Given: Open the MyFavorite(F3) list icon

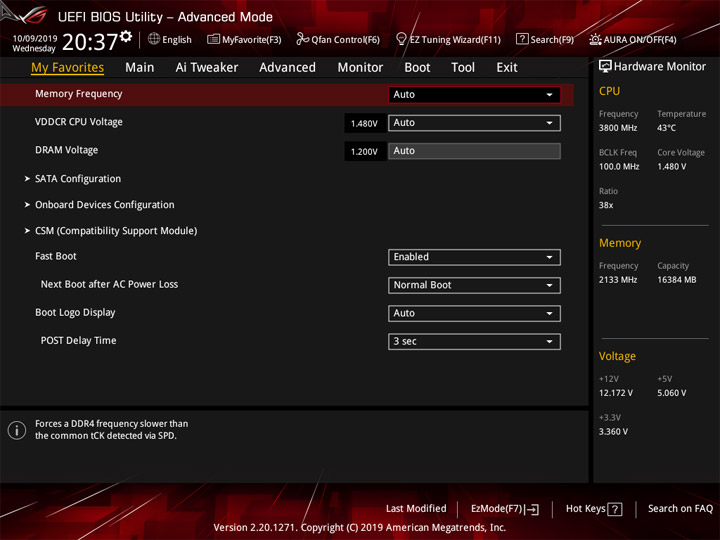Looking at the screenshot, I should pyautogui.click(x=213, y=39).
